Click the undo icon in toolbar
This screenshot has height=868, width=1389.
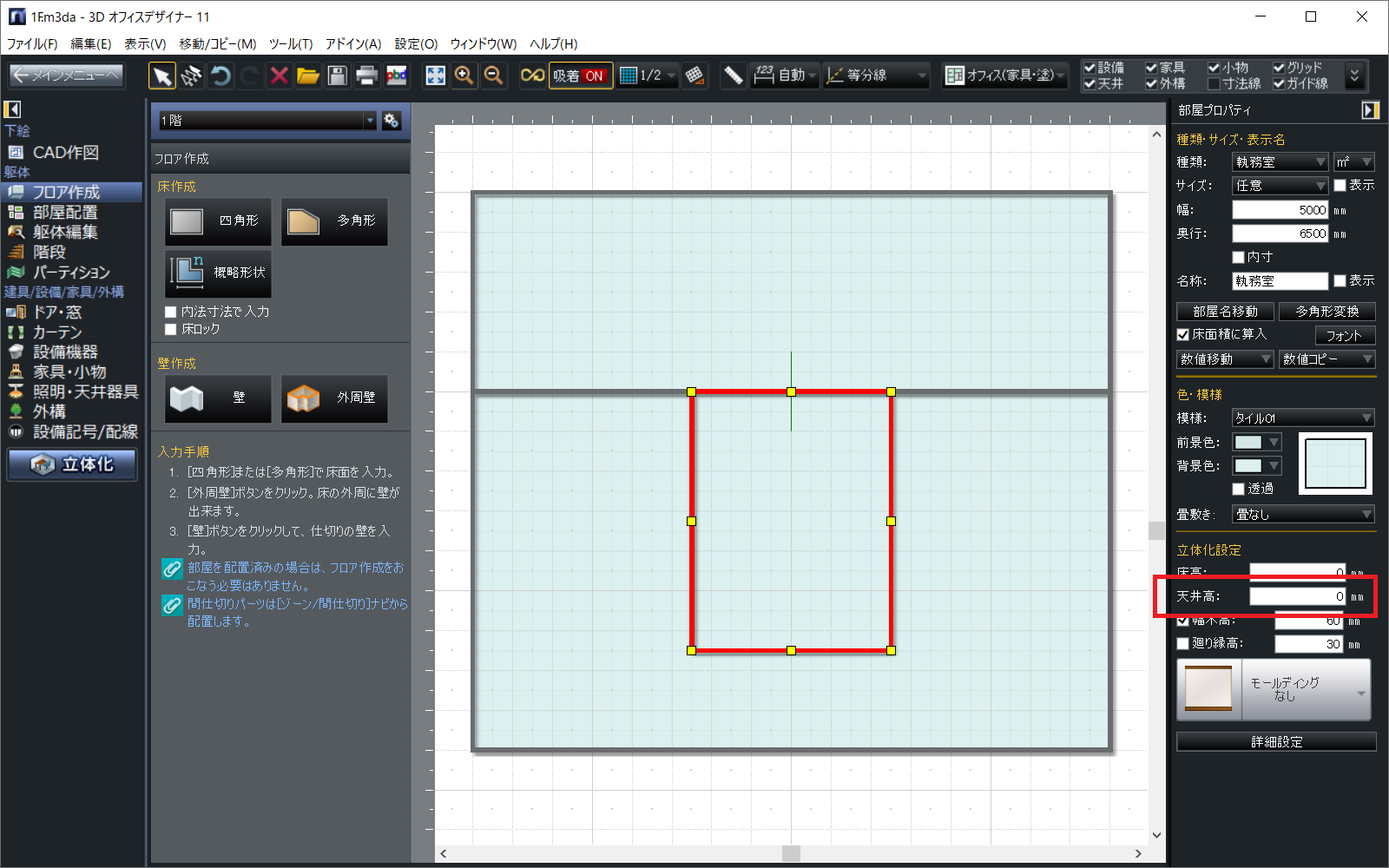click(221, 76)
